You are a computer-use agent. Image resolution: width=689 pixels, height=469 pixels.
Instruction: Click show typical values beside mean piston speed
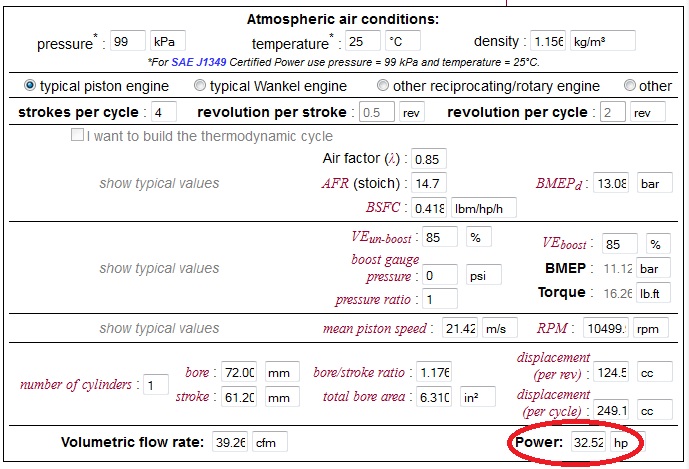pyautogui.click(x=159, y=328)
